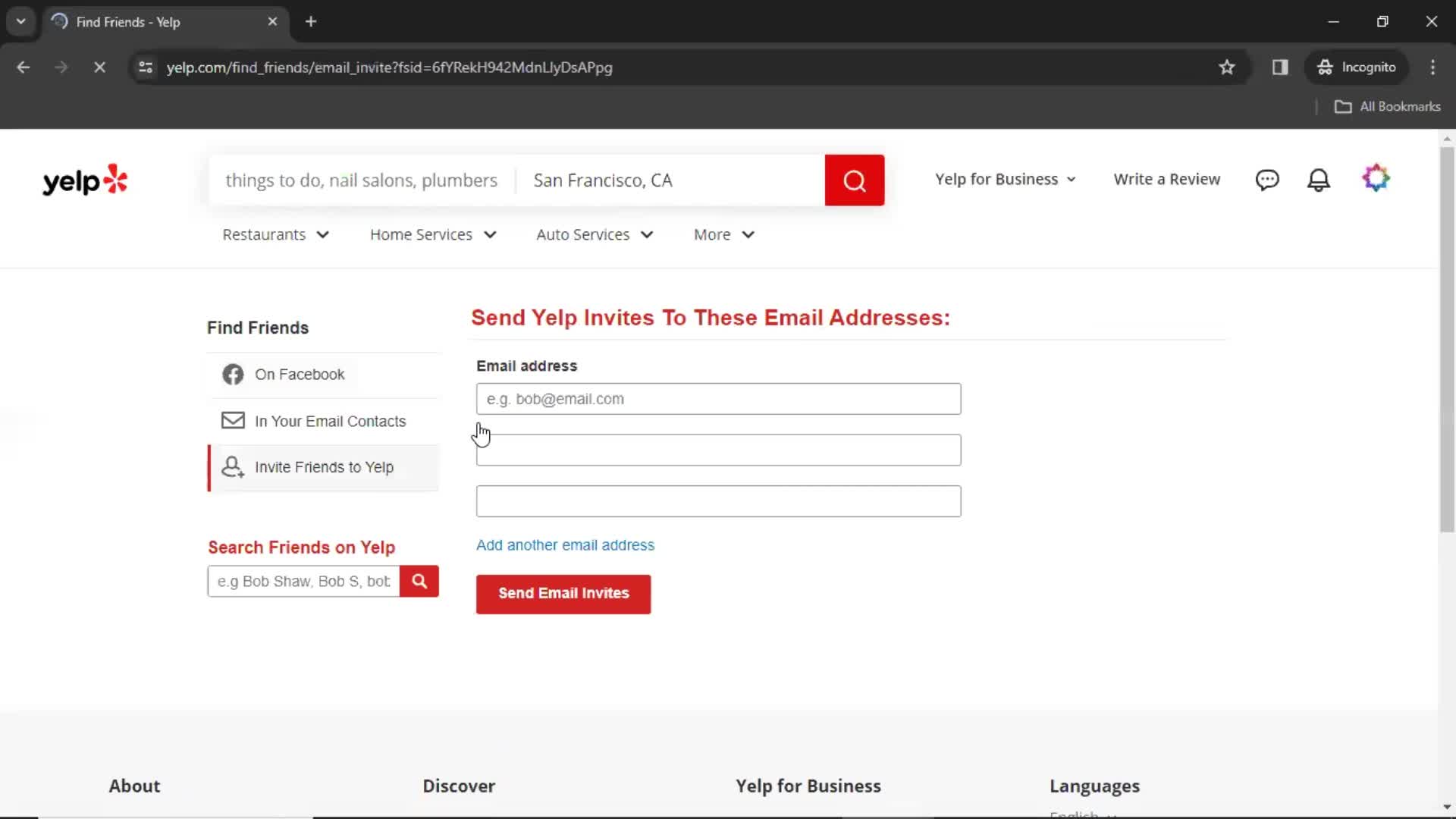This screenshot has width=1456, height=819.
Task: Click the Invite Friends person icon
Action: click(233, 467)
